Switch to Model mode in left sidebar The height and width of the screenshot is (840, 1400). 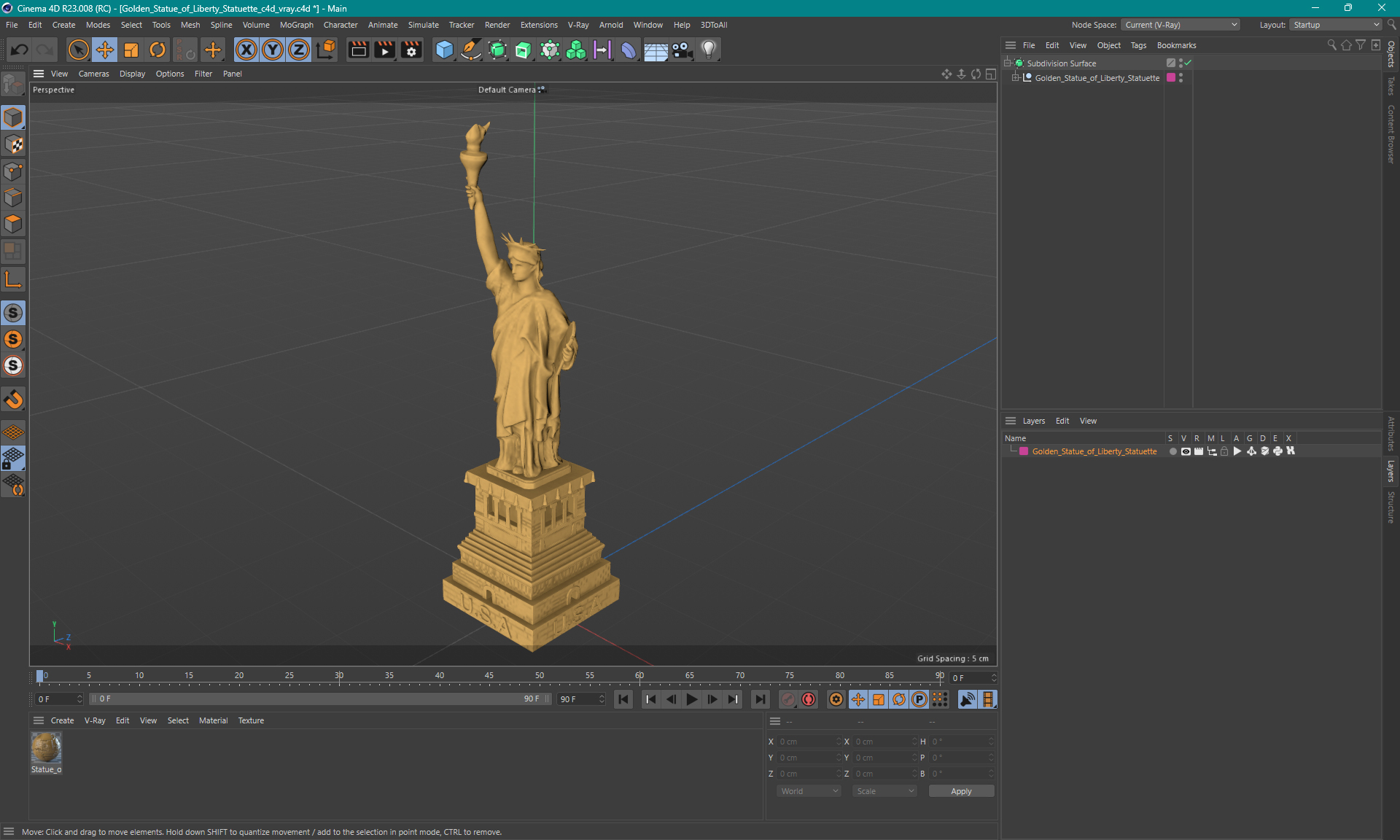(x=13, y=117)
